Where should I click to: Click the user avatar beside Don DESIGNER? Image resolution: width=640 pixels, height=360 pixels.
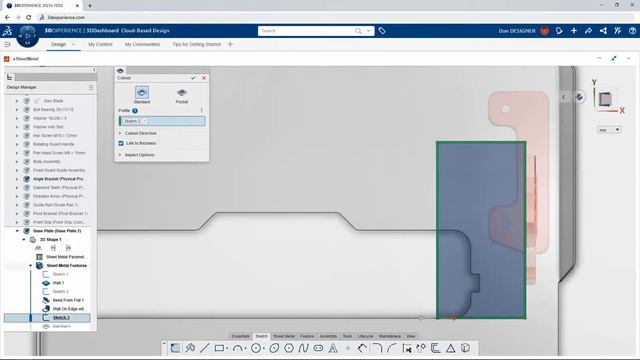pos(544,31)
